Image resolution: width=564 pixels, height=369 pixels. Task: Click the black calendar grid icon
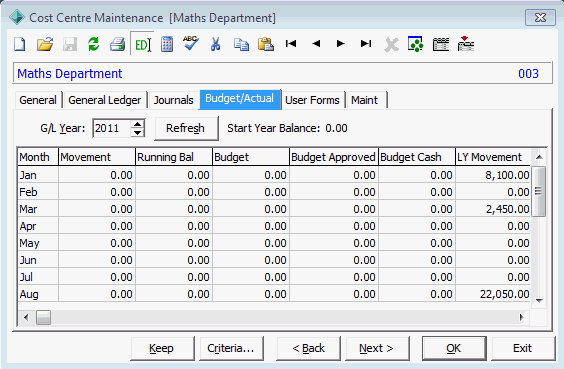[441, 45]
